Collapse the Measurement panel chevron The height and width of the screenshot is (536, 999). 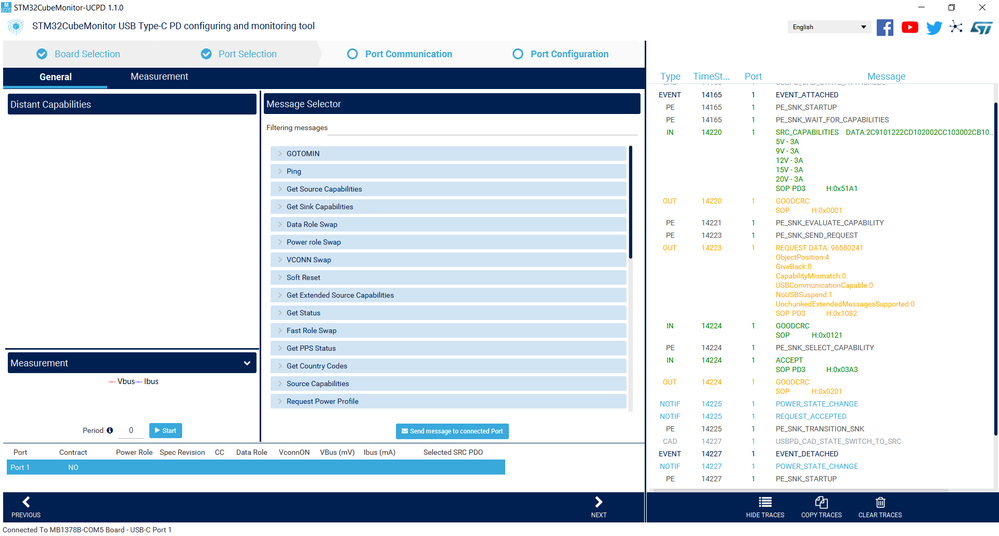(x=247, y=363)
